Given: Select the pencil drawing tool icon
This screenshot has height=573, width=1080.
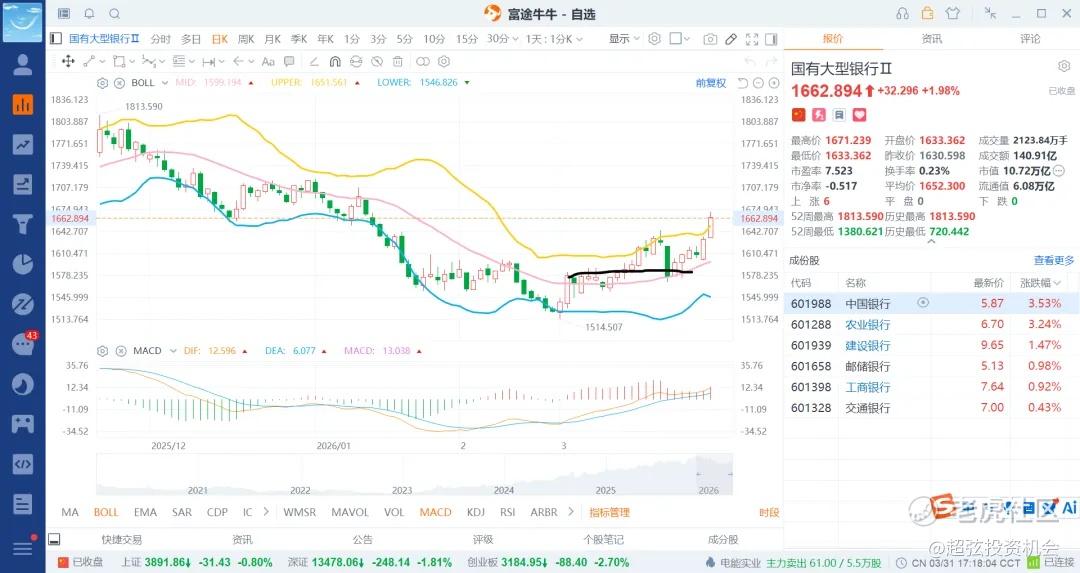Looking at the screenshot, I should 731,39.
